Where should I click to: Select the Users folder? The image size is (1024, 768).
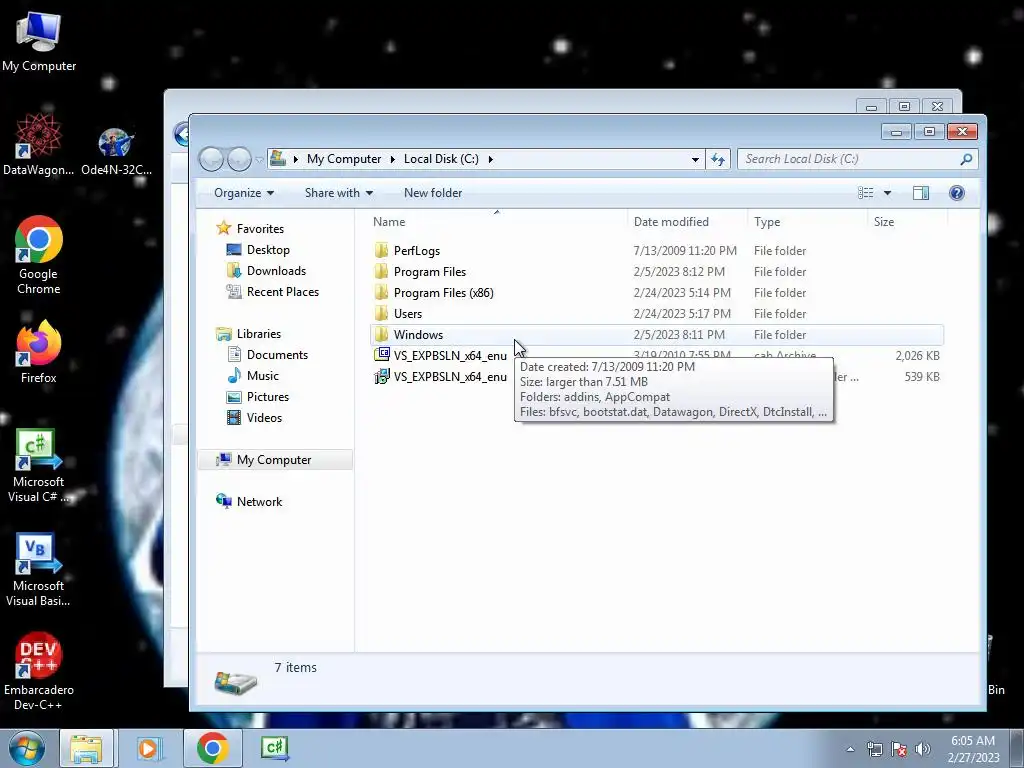click(x=656, y=313)
